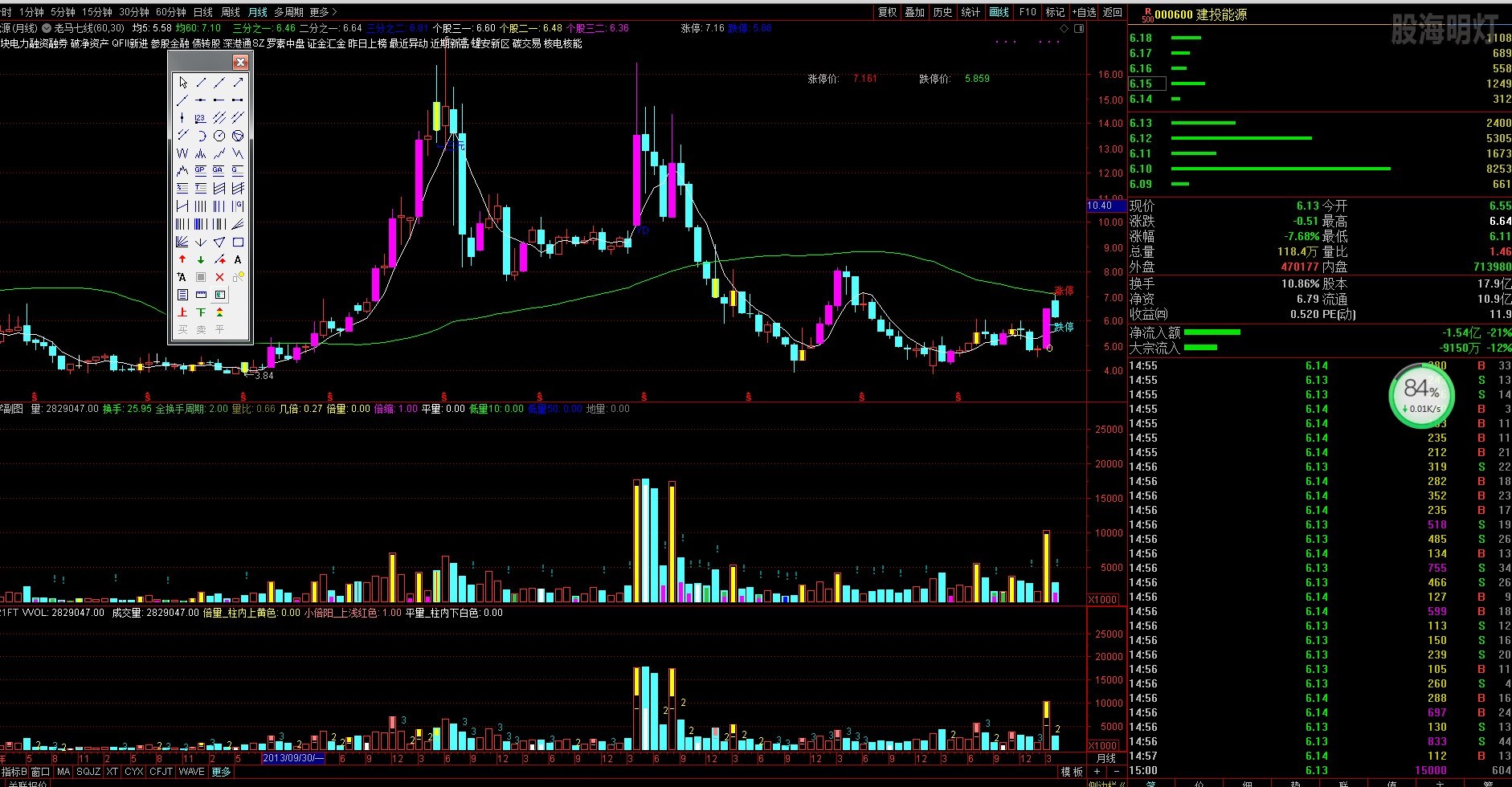Switch to 15分钟 chart period
1512x787 pixels.
coord(97,12)
